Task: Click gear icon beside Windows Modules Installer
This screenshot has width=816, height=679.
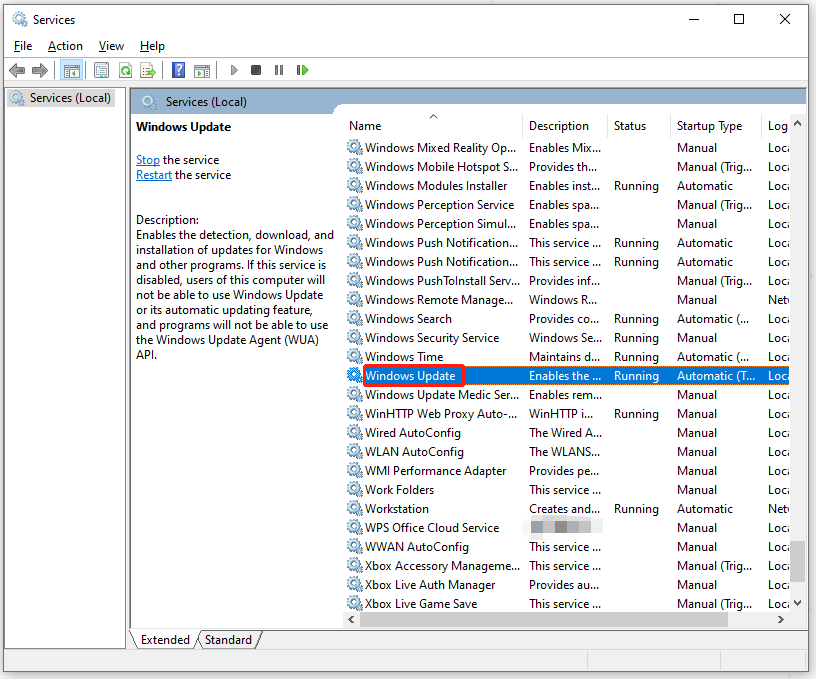Action: pos(354,185)
